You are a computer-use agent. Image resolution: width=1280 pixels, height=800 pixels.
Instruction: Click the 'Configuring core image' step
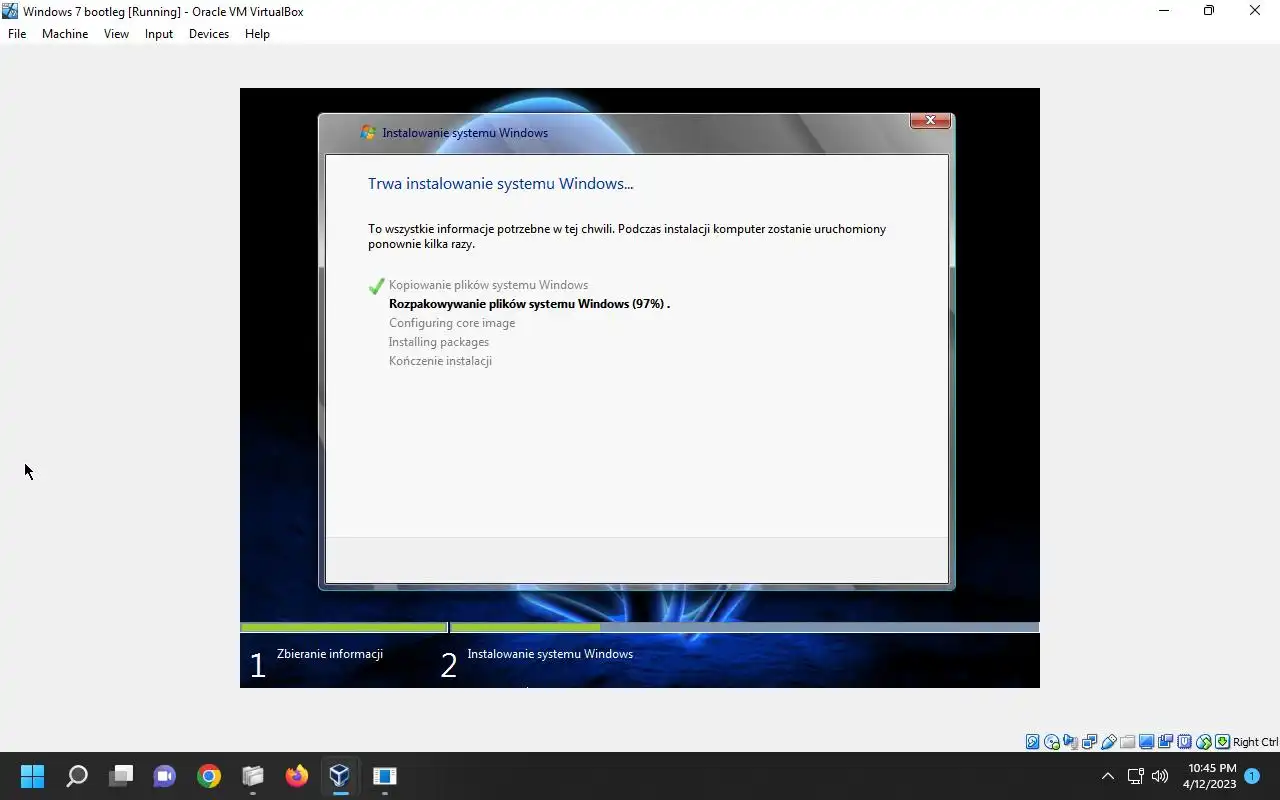(452, 323)
